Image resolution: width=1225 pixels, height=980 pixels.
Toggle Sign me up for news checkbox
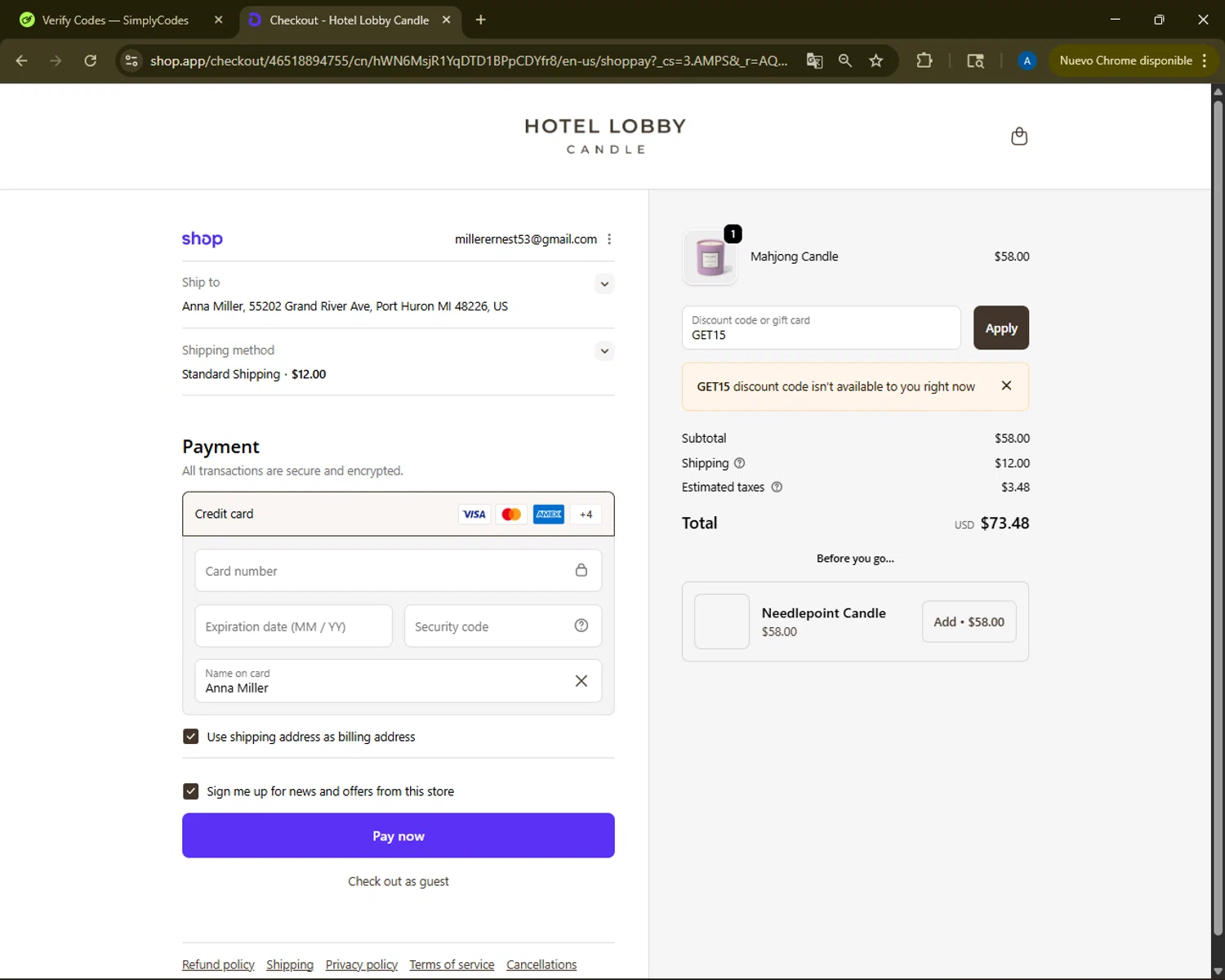191,791
